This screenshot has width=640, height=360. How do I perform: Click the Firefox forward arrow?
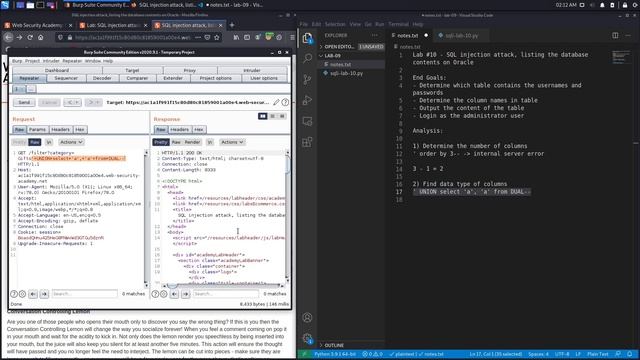pyautogui.click(x=19, y=37)
